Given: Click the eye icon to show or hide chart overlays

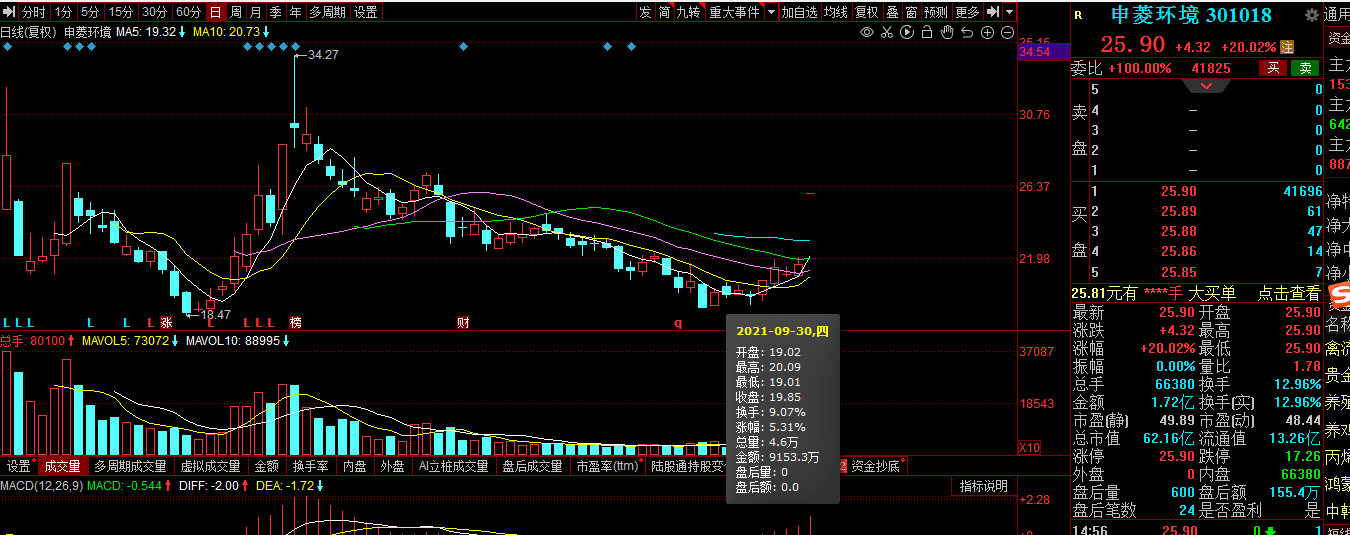Looking at the screenshot, I should (866, 32).
